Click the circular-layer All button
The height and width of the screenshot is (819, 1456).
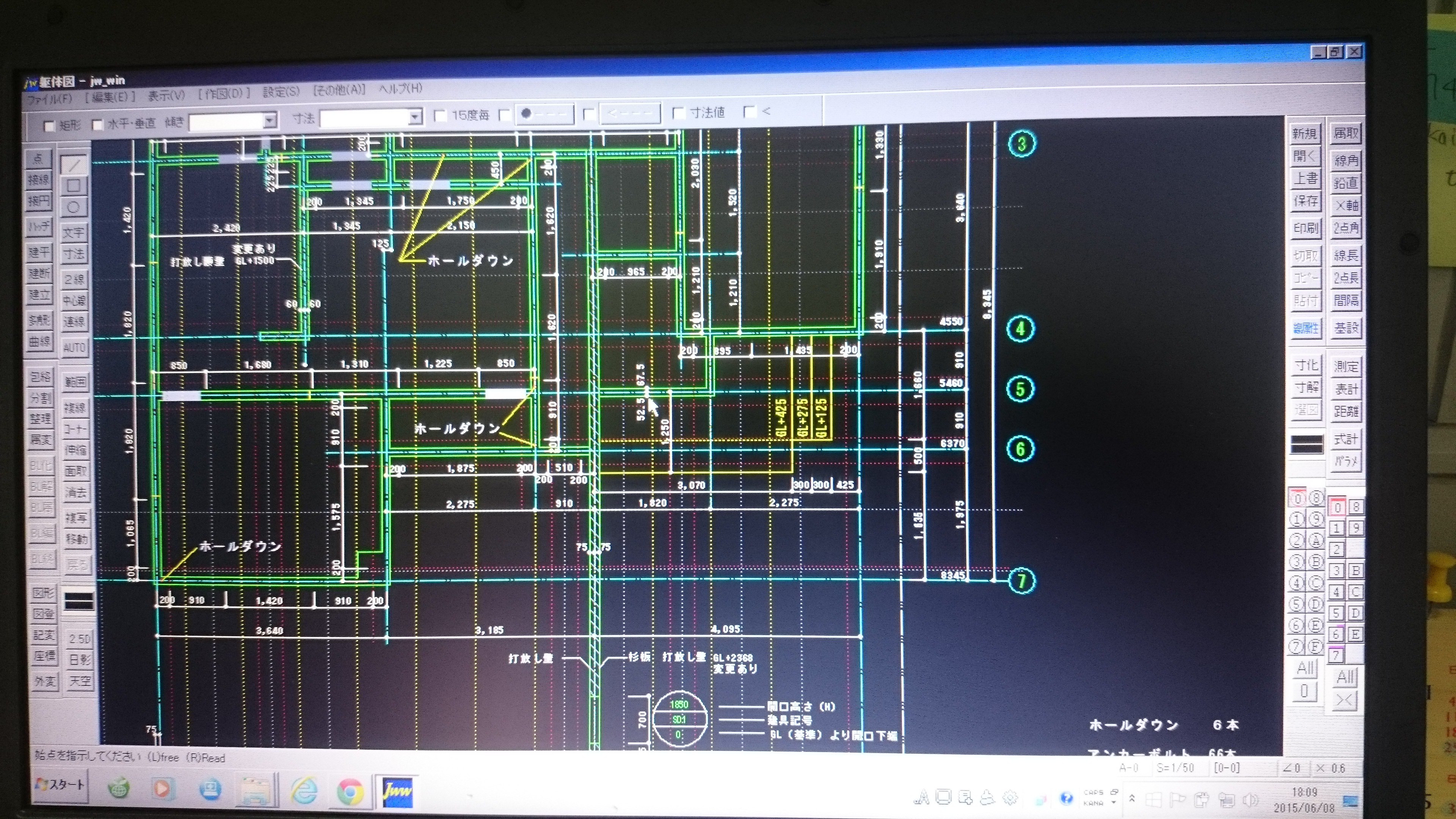coord(1305,668)
